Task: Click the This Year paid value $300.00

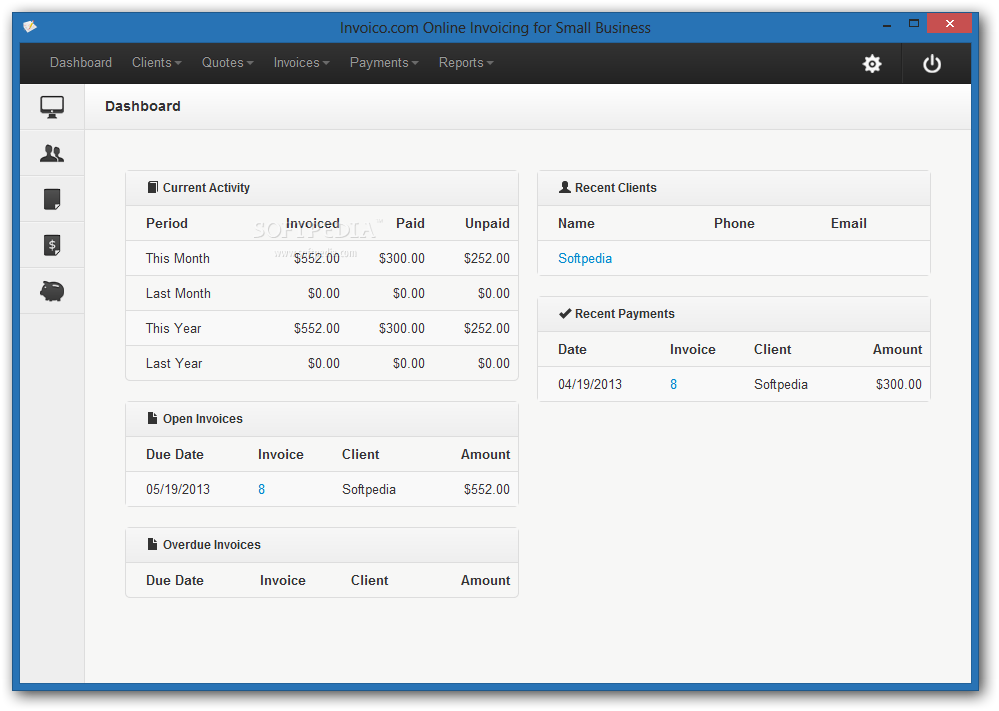Action: 401,328
